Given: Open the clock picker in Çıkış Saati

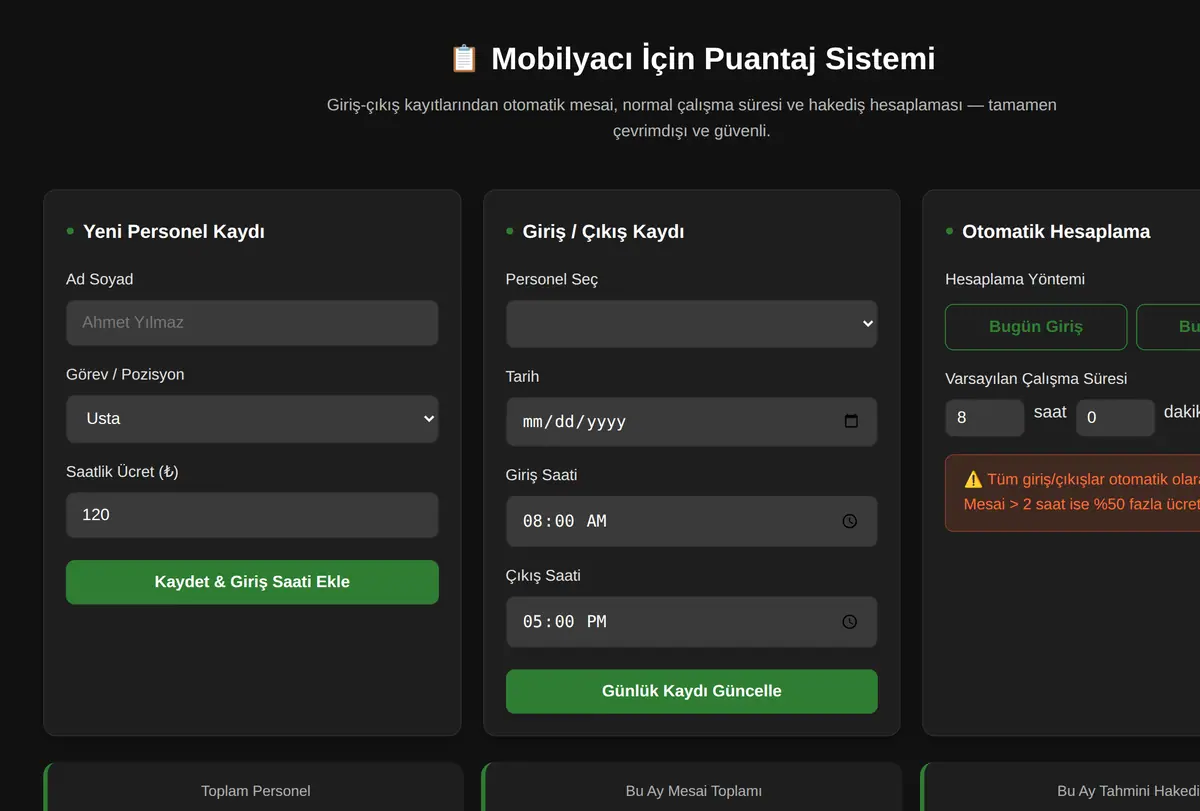Looking at the screenshot, I should click(850, 622).
